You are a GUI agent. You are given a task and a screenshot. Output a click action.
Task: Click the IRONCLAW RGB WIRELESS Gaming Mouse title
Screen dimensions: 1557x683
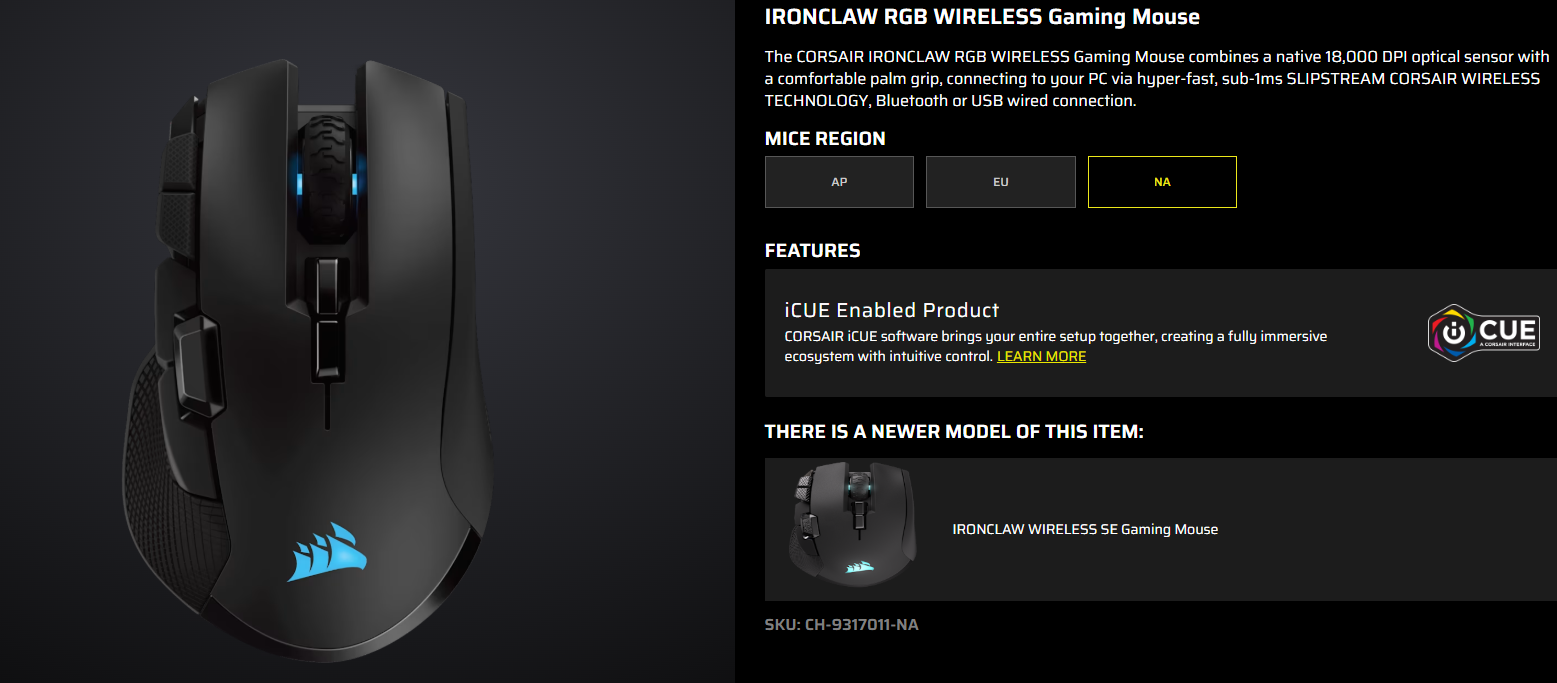pyautogui.click(x=982, y=17)
